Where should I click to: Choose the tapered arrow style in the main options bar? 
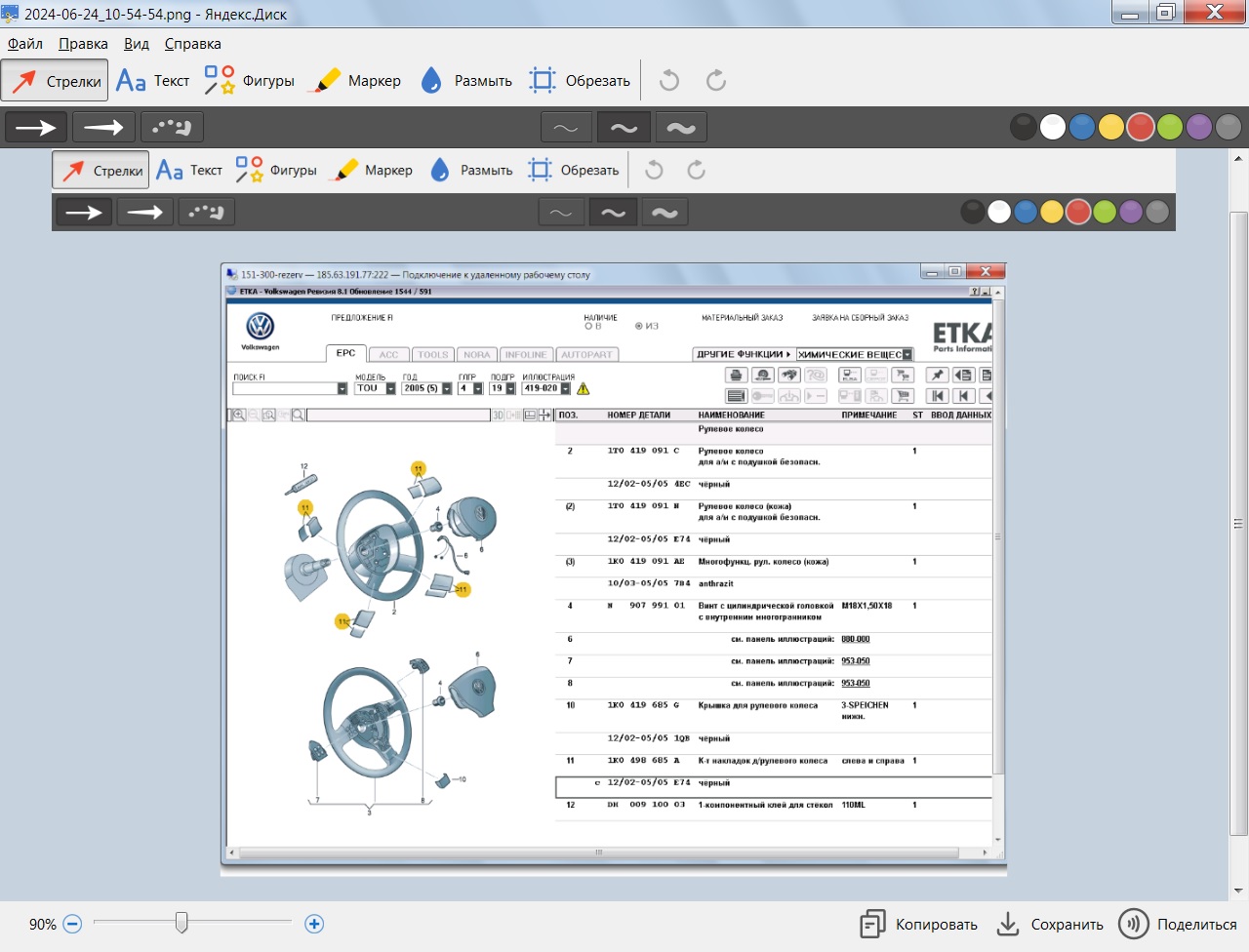click(x=103, y=127)
